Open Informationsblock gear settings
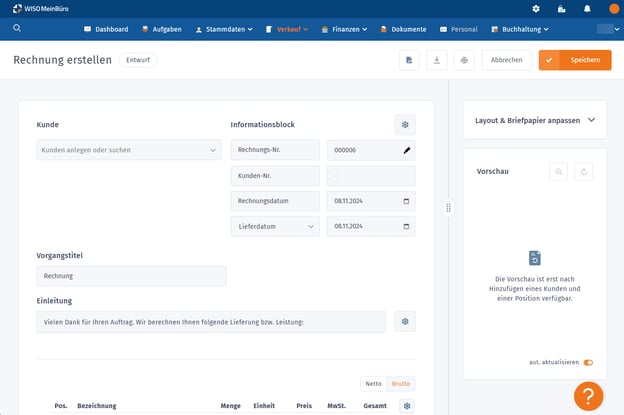 [x=405, y=125]
